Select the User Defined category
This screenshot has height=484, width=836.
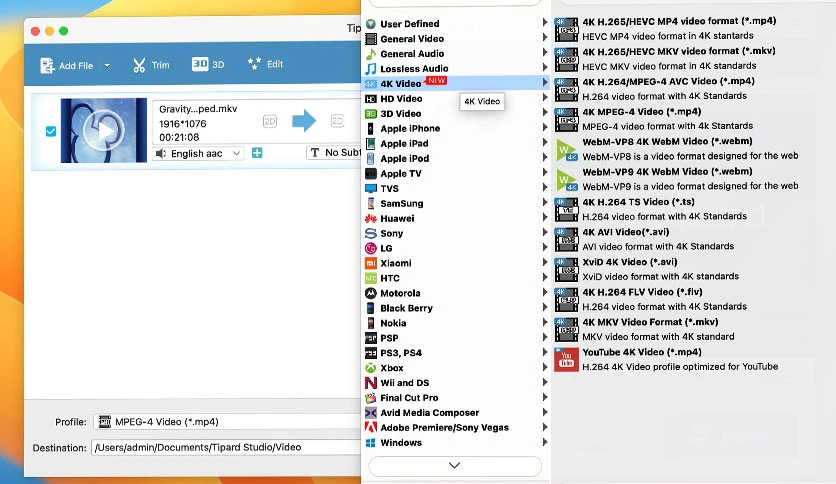pyautogui.click(x=456, y=23)
